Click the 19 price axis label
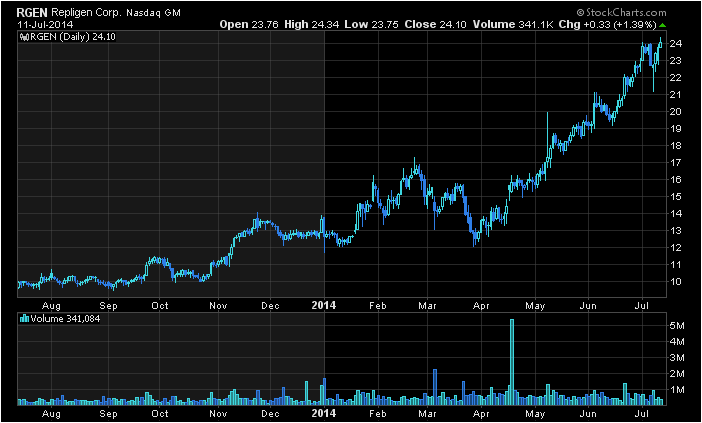Screen dimensions: 702x423 click(x=676, y=128)
